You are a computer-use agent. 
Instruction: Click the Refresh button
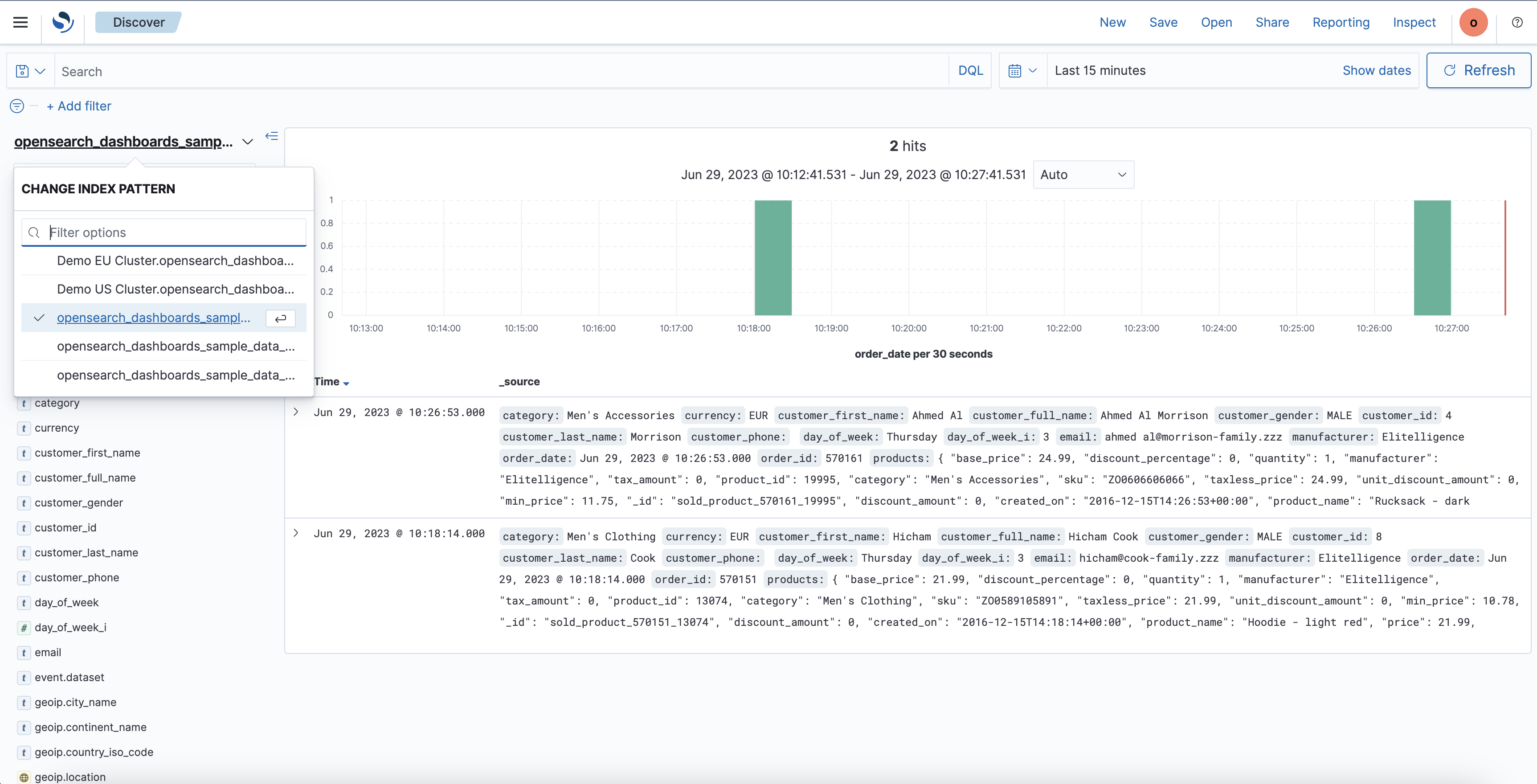tap(1479, 70)
